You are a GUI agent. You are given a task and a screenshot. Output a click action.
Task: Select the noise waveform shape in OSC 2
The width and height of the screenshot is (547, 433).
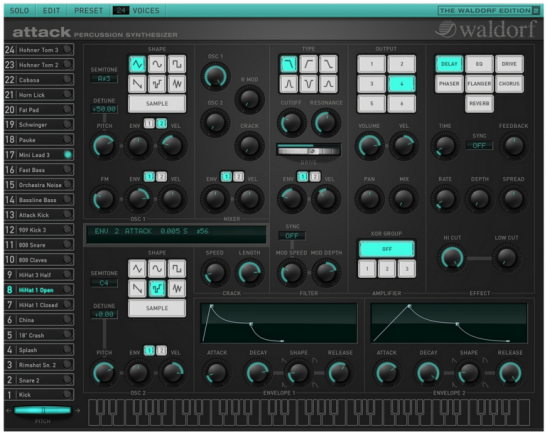point(177,289)
